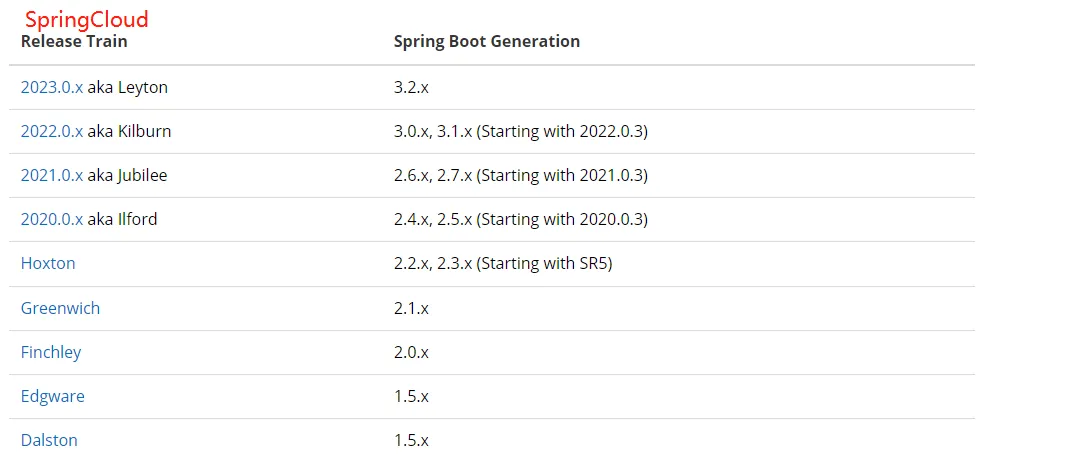Open the 2021.0.x release train link

tap(52, 176)
